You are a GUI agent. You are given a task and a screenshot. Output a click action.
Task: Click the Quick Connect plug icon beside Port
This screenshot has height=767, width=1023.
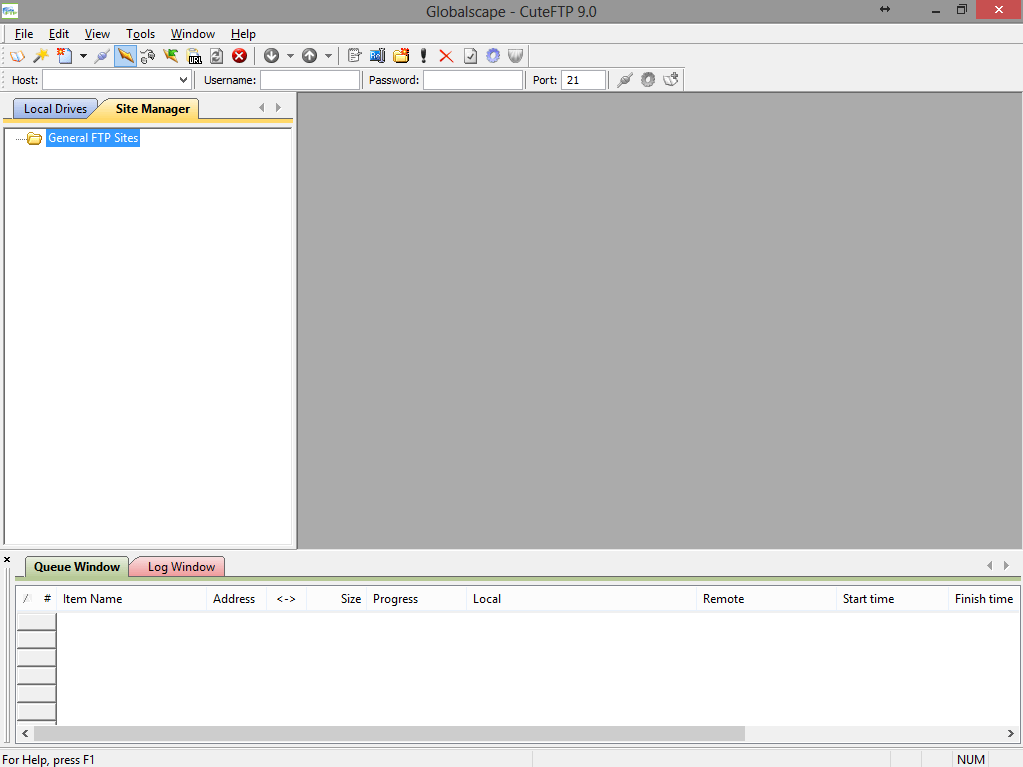(624, 80)
